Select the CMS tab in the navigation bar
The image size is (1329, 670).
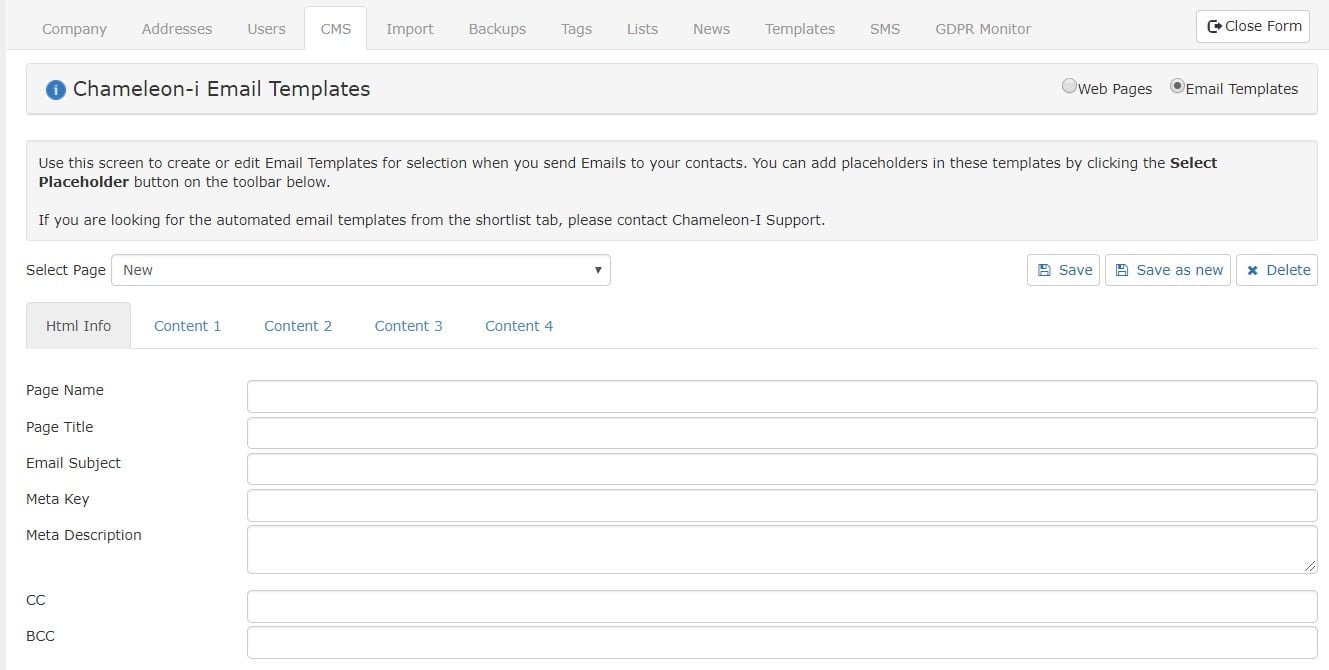pyautogui.click(x=336, y=29)
